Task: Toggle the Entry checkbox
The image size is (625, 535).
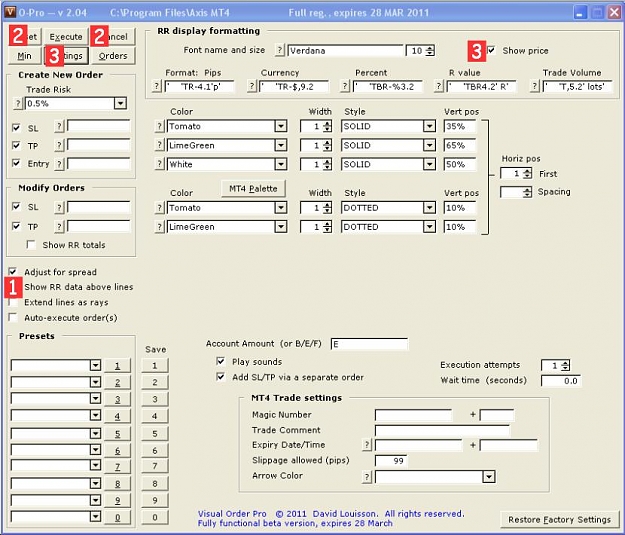Action: pos(16,163)
